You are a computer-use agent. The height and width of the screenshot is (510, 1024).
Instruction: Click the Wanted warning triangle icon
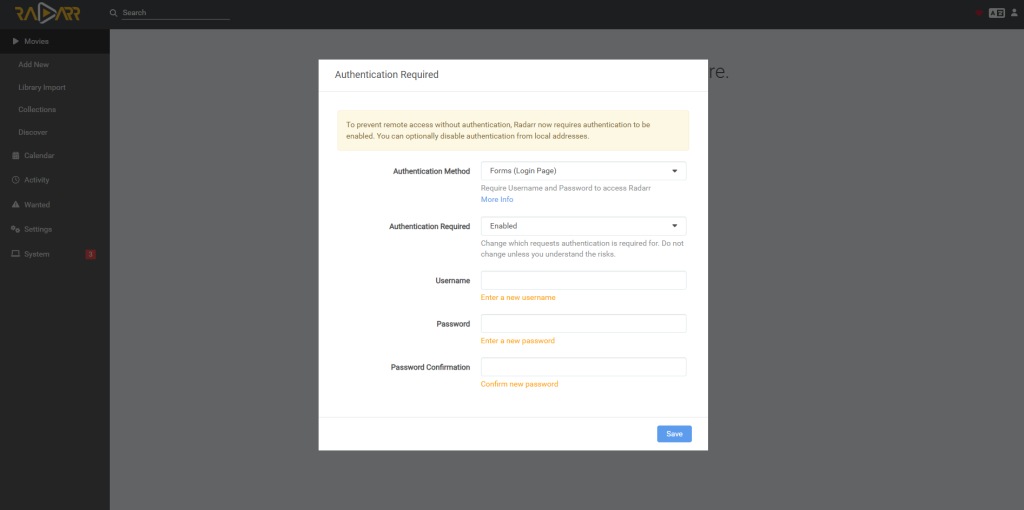click(15, 205)
